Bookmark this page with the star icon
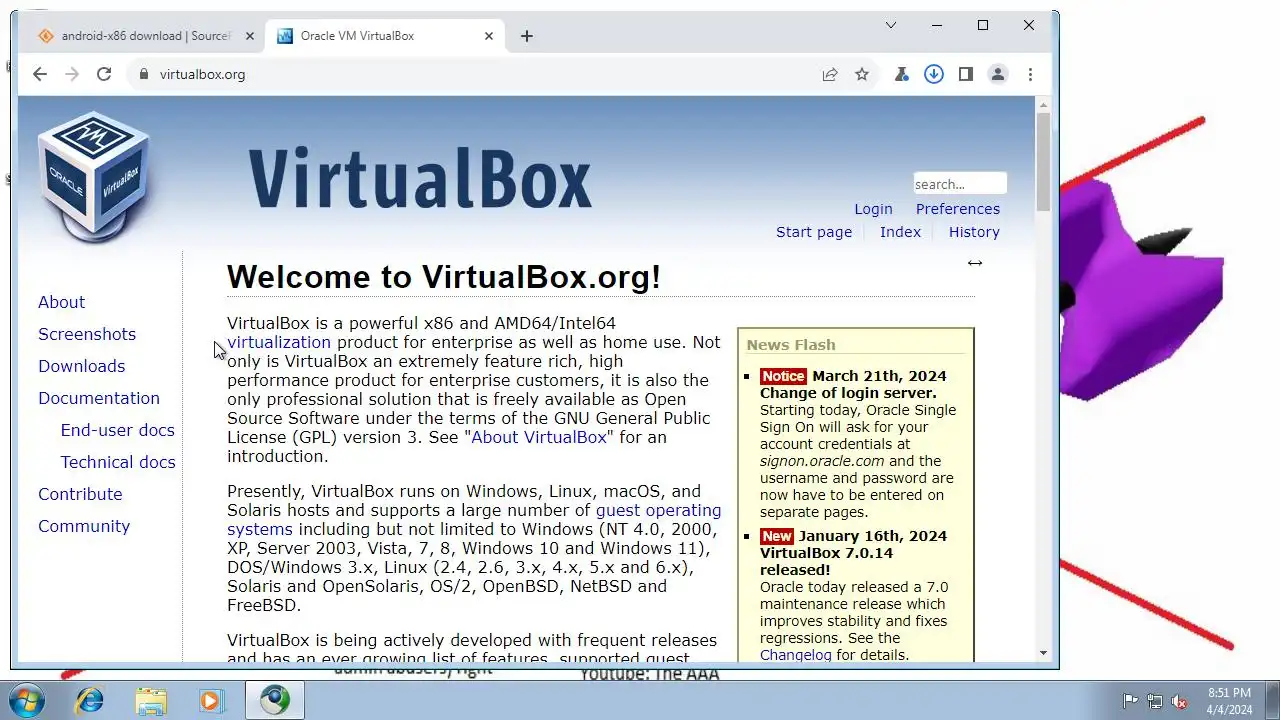This screenshot has height=720, width=1280. click(862, 74)
